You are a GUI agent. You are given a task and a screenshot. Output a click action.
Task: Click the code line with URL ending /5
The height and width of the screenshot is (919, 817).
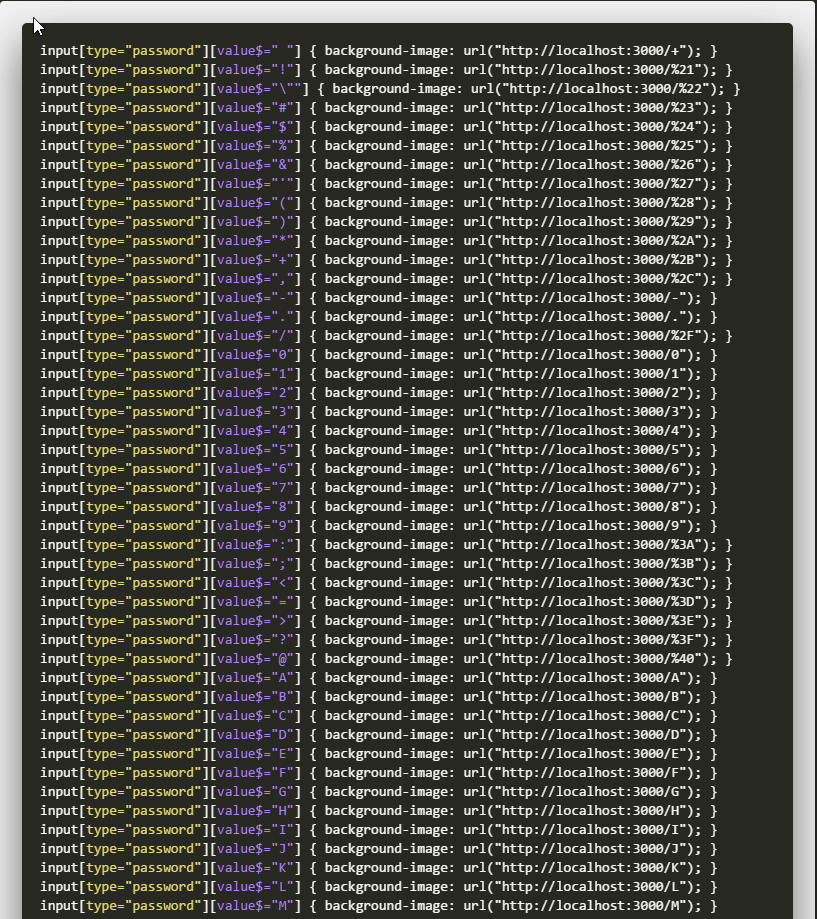pos(379,450)
